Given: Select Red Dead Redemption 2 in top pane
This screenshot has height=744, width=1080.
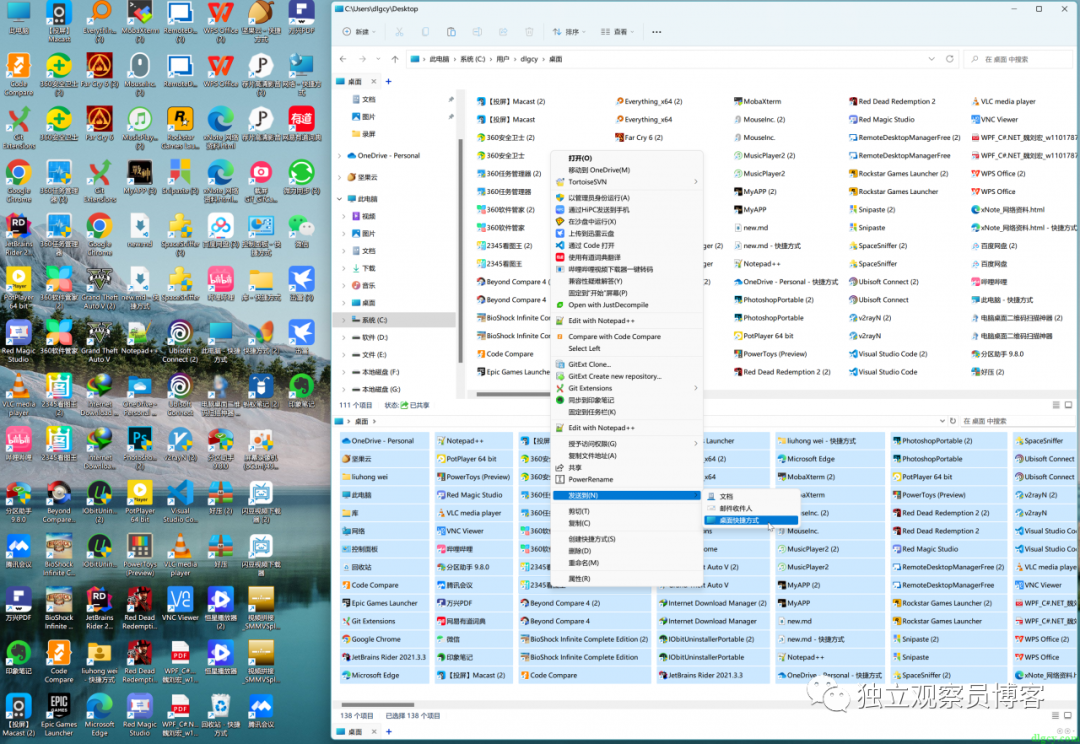Looking at the screenshot, I should (x=892, y=101).
